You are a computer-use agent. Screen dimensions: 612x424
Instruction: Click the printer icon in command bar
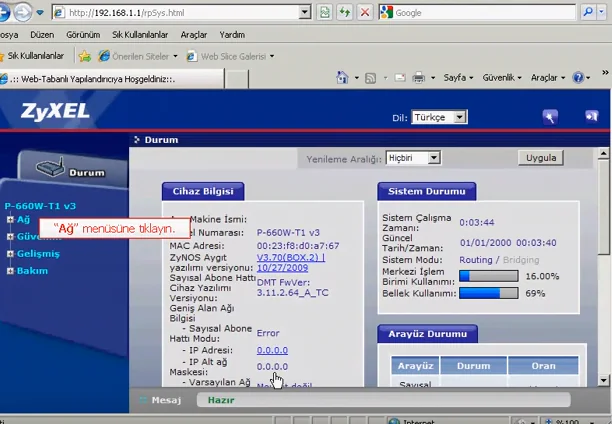point(419,77)
